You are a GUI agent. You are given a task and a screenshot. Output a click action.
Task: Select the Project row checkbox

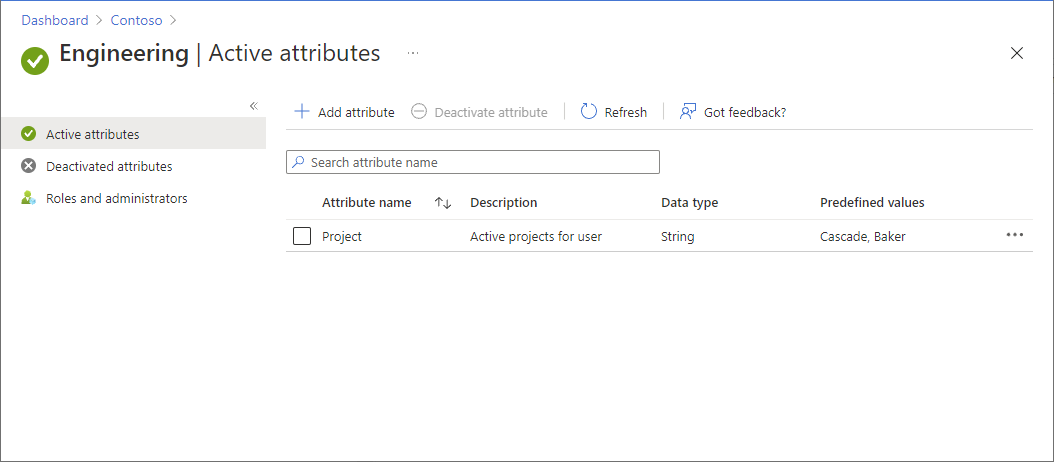point(302,237)
